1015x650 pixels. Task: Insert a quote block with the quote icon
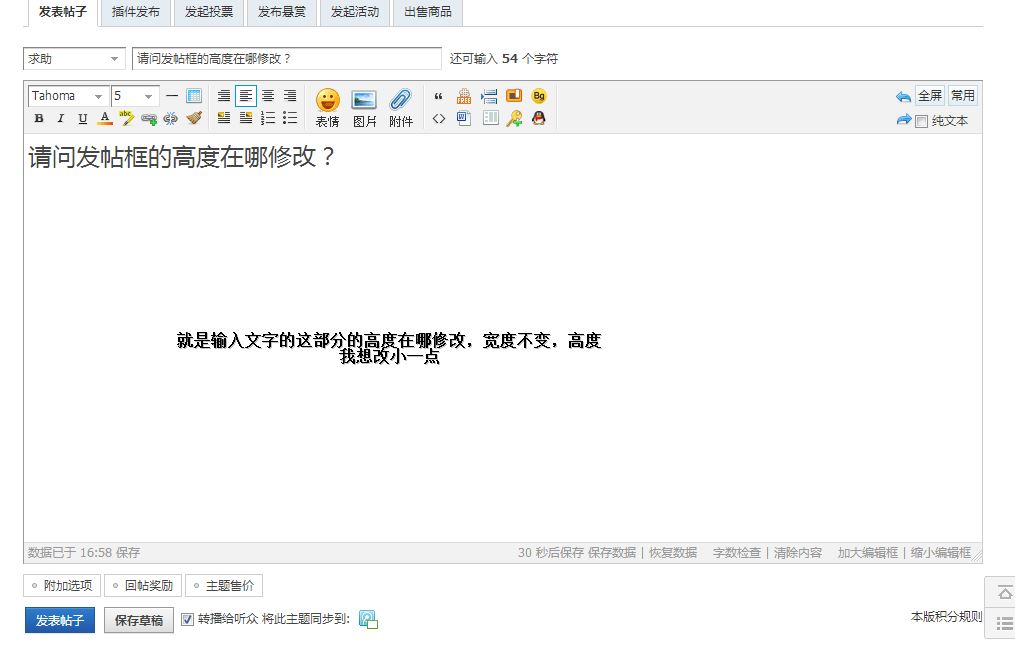[x=438, y=96]
